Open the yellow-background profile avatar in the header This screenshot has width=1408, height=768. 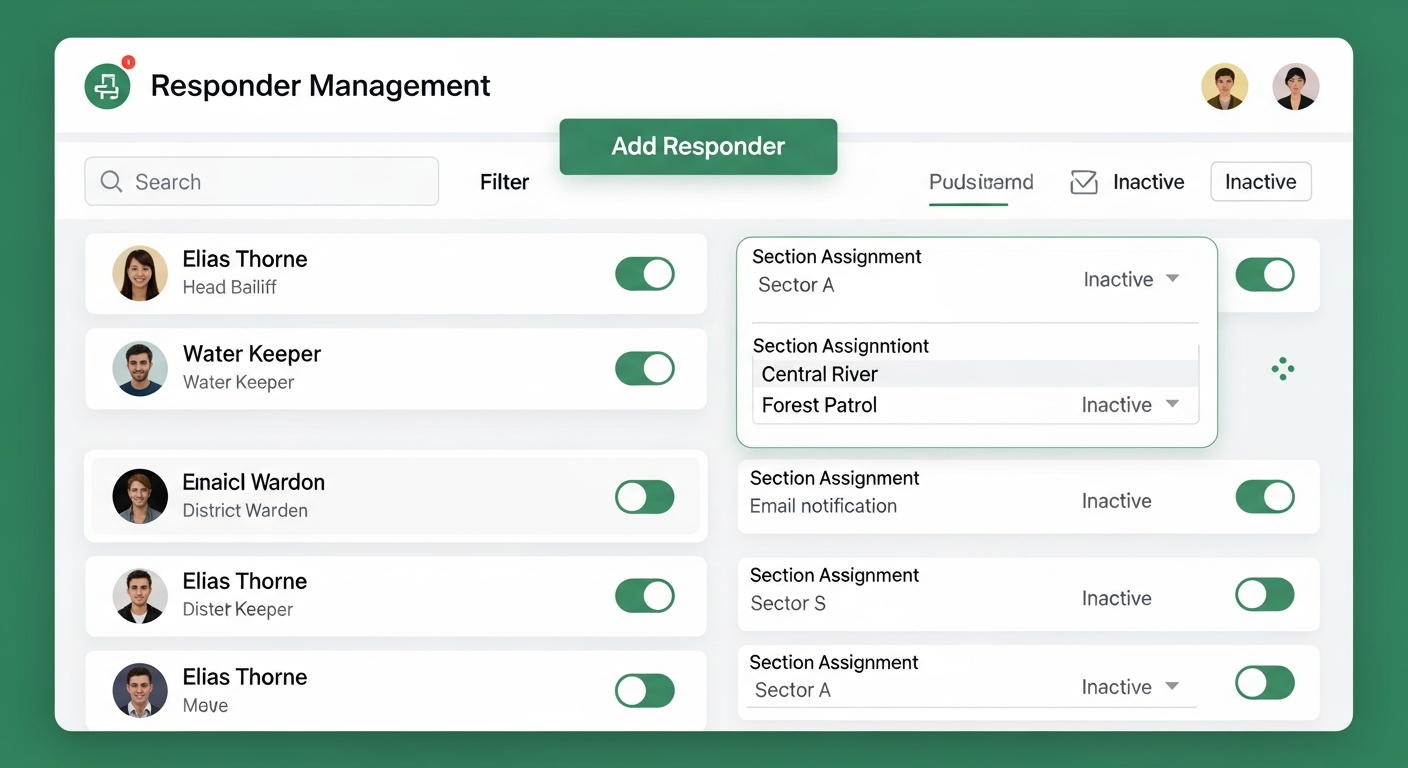pyautogui.click(x=1224, y=87)
